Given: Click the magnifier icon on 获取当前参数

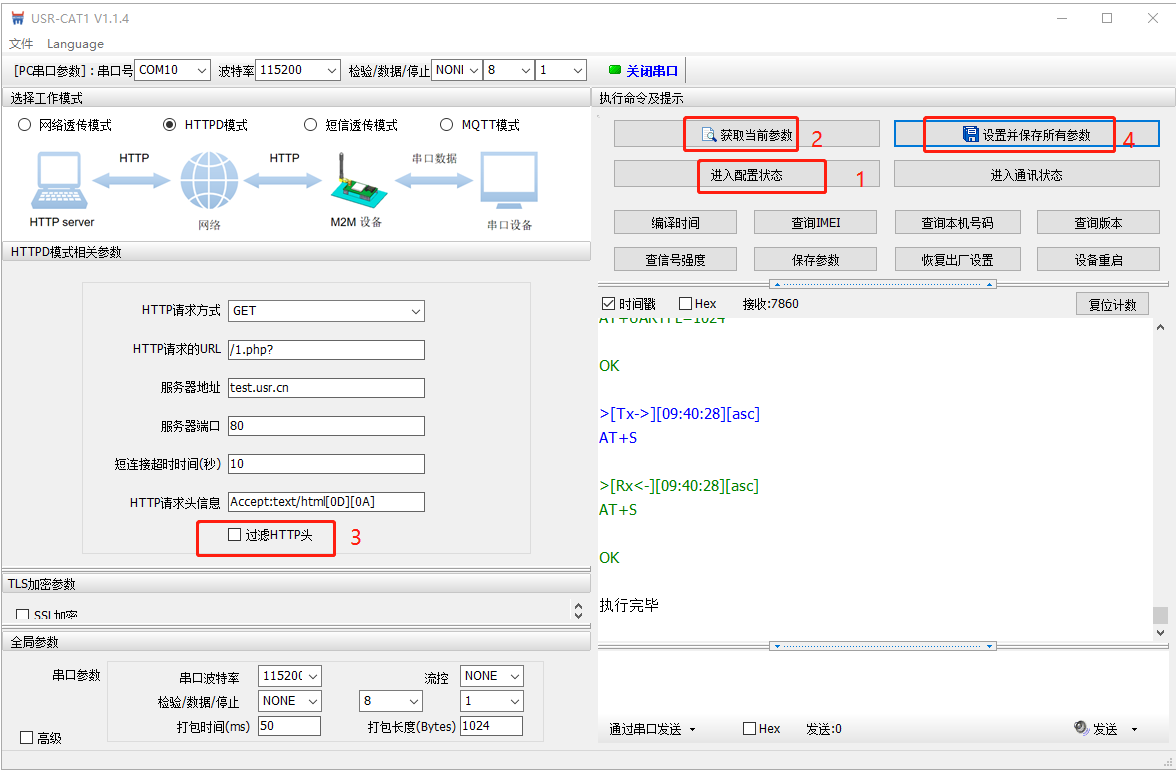Looking at the screenshot, I should pos(708,134).
